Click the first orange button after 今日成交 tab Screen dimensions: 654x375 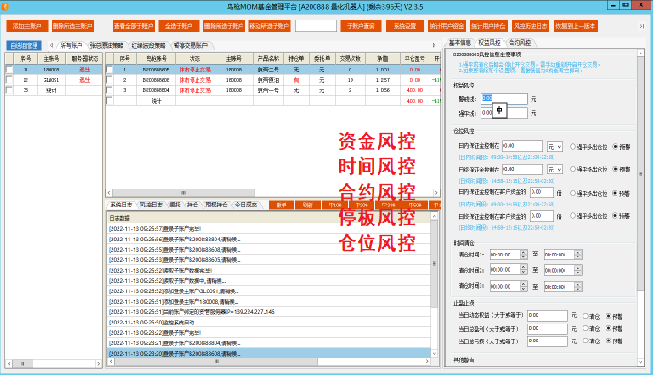281,205
